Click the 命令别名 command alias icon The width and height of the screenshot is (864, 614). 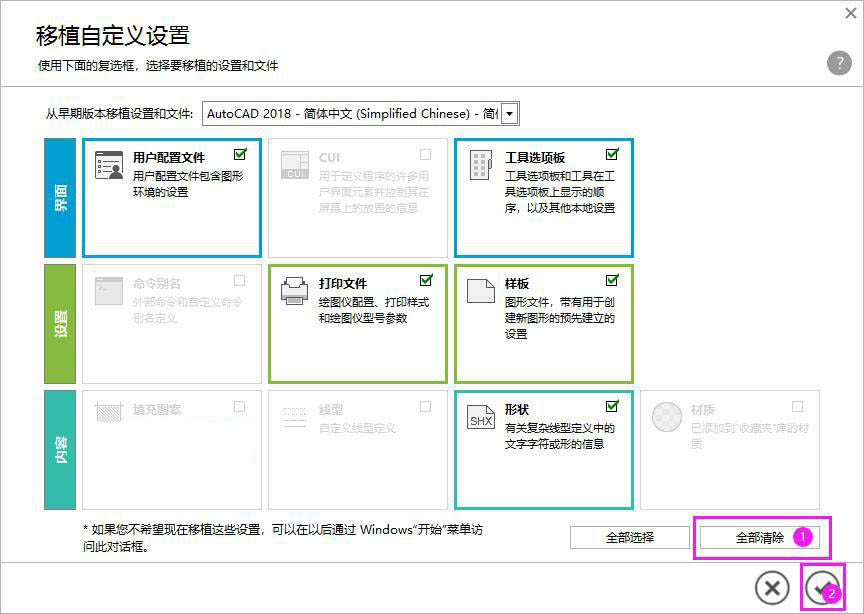(108, 290)
